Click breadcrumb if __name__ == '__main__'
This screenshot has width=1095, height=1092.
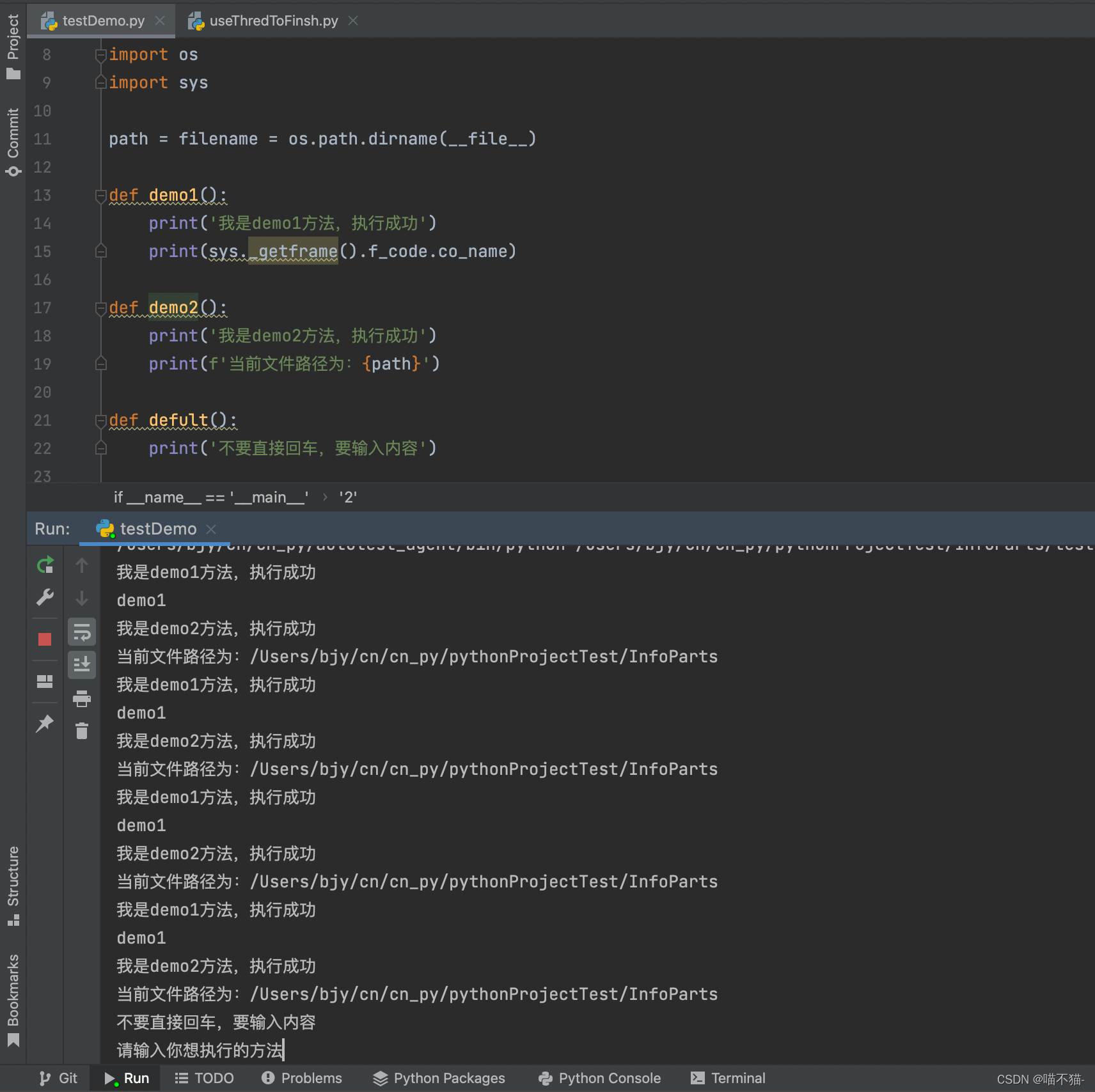click(211, 497)
